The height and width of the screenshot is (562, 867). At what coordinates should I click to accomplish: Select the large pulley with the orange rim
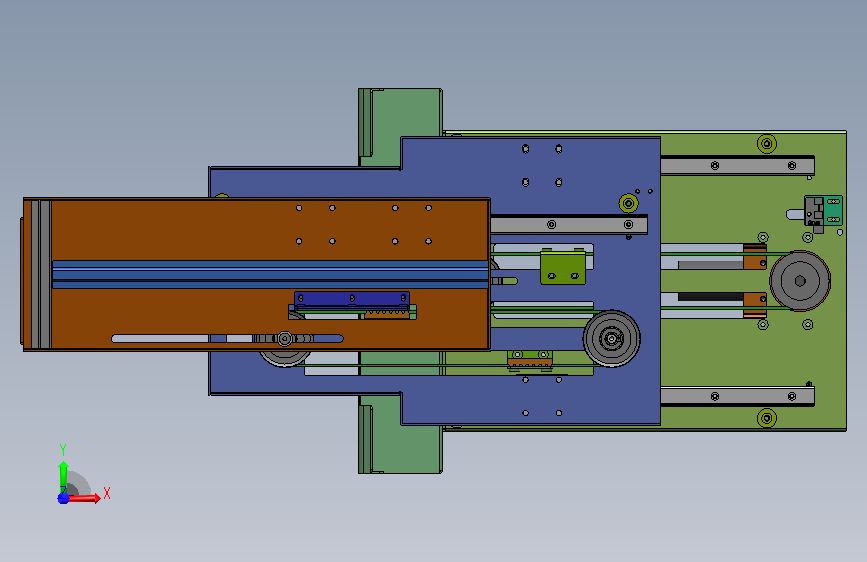coord(800,281)
